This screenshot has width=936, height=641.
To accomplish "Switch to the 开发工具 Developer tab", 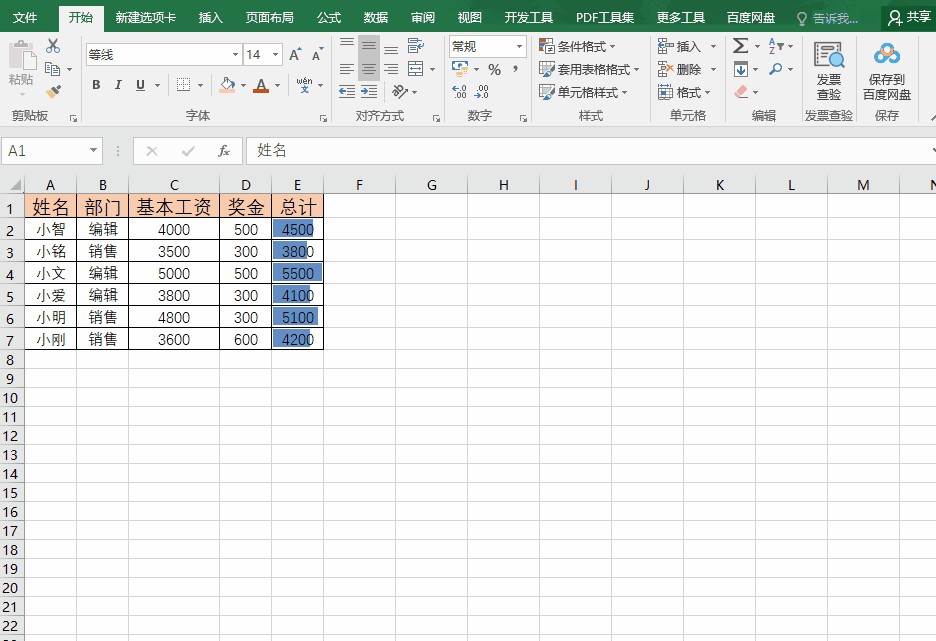I will (529, 17).
